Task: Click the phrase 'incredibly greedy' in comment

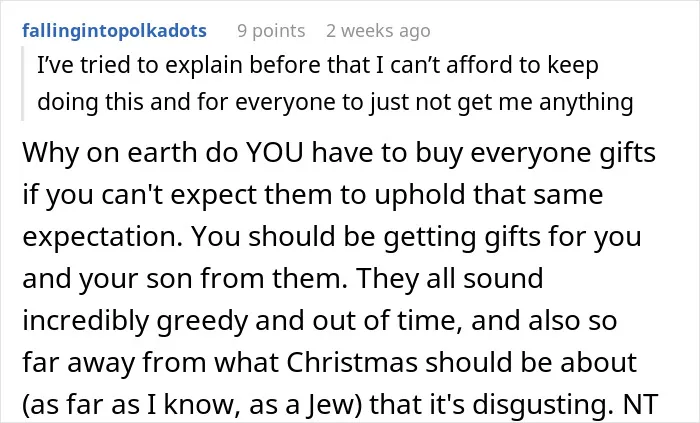Action: pyautogui.click(x=135, y=321)
